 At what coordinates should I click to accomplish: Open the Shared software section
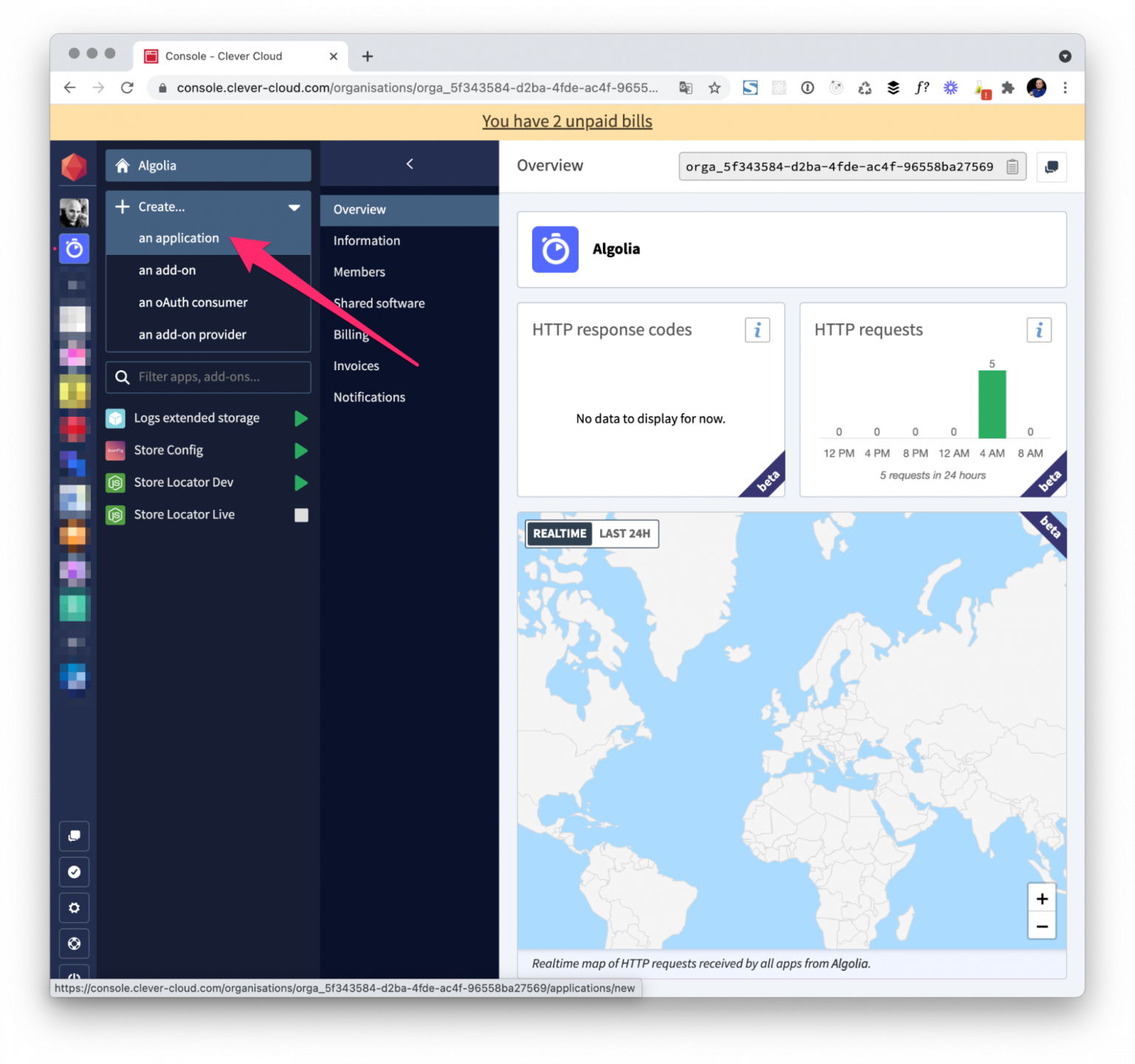409,304
